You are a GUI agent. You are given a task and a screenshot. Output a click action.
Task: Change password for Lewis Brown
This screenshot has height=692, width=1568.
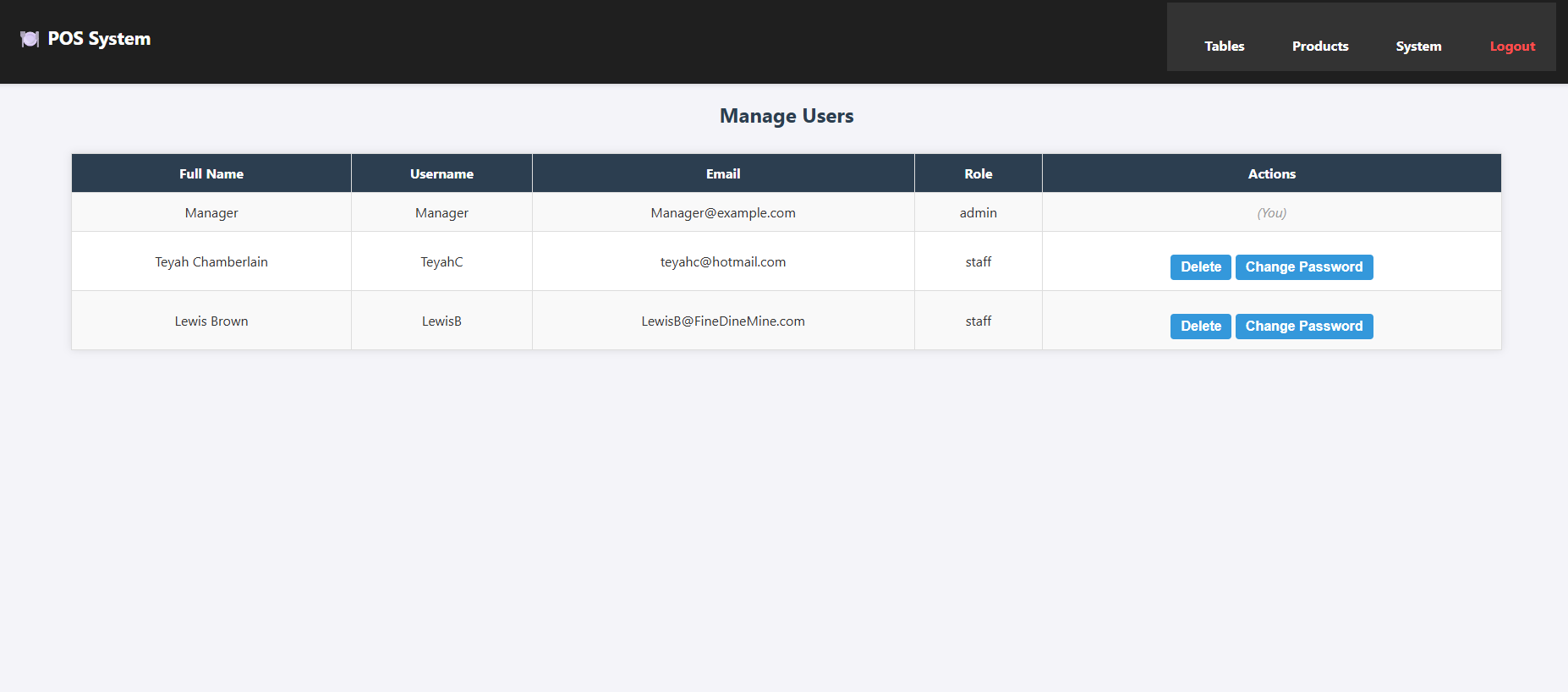[x=1303, y=327]
